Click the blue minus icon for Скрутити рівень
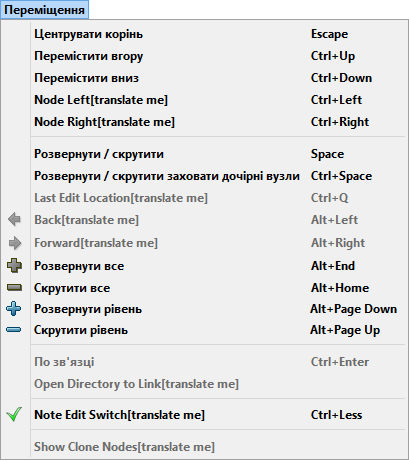Screen dimensions: 409x460 pyautogui.click(x=14, y=330)
